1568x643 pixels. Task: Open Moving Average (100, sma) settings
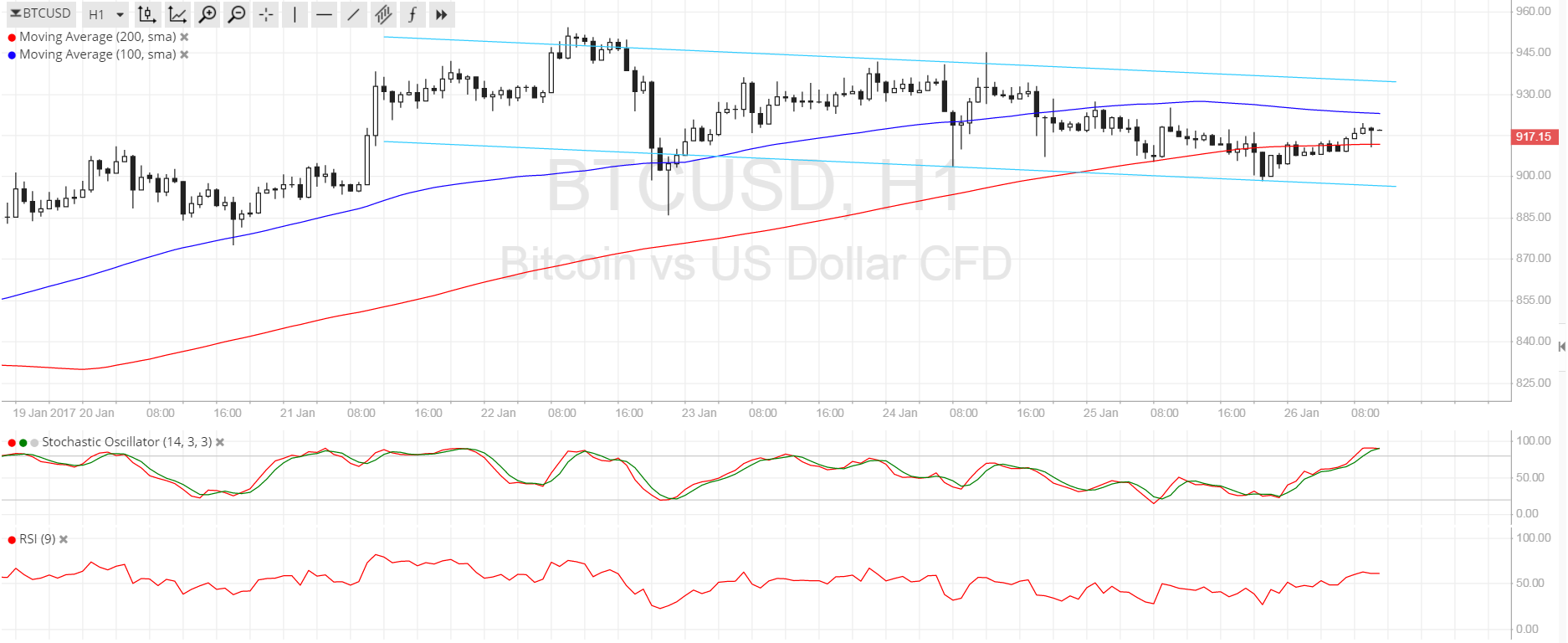pyautogui.click(x=98, y=54)
